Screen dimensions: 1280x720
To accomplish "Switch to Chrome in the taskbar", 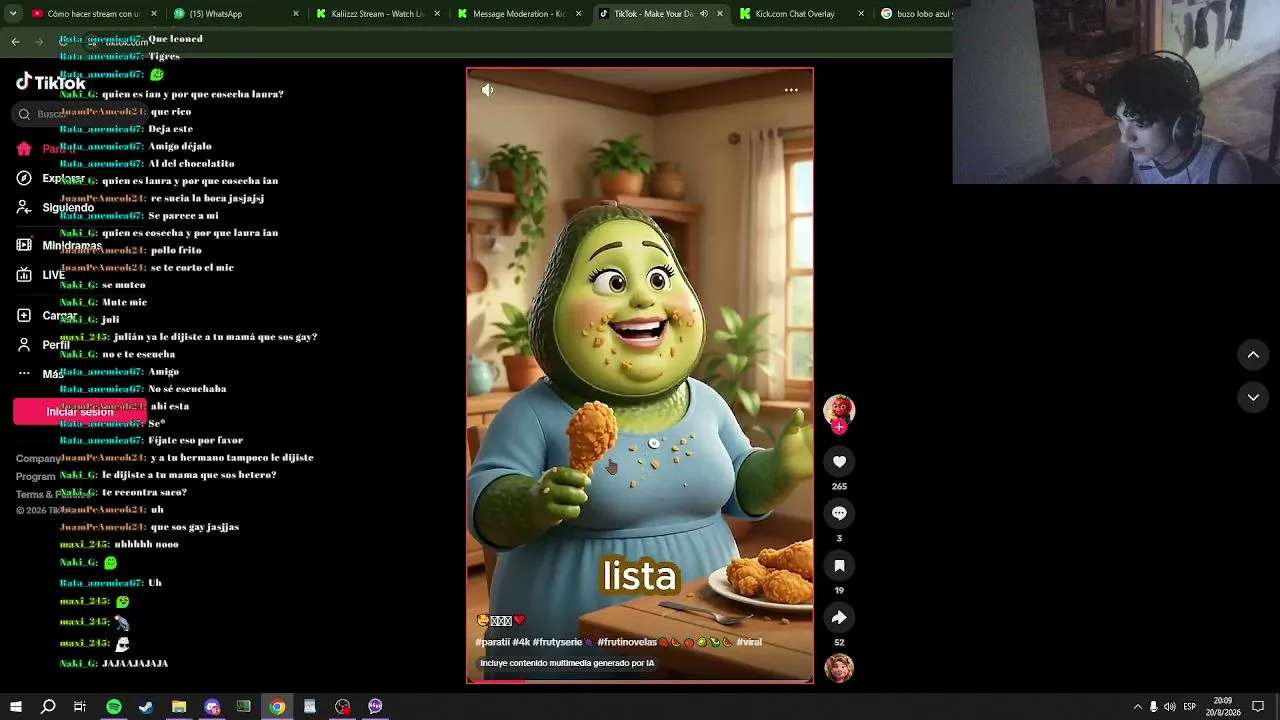I will [277, 707].
